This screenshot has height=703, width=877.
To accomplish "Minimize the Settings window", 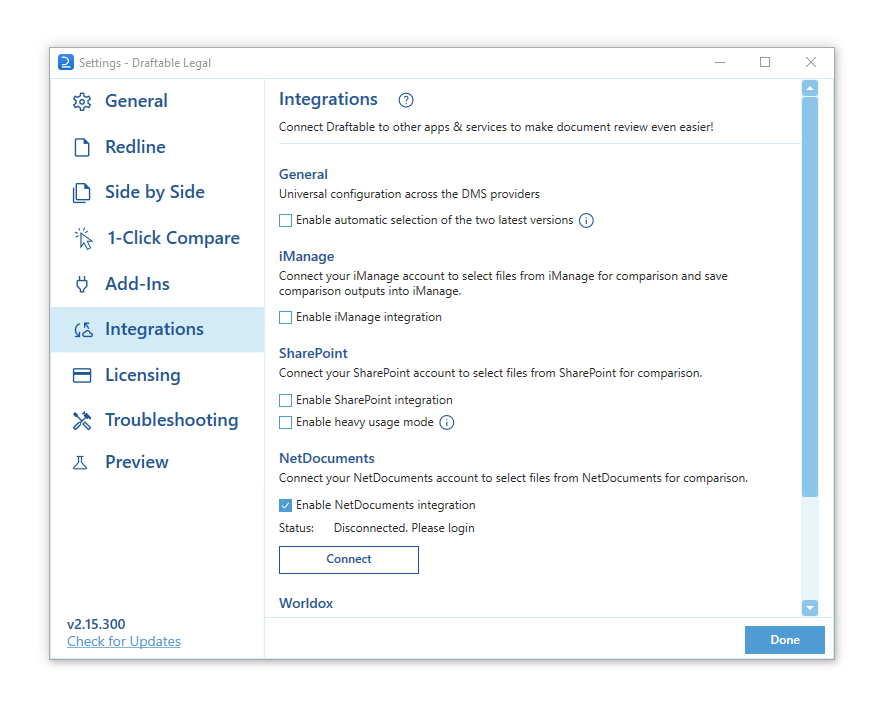I will coord(720,62).
